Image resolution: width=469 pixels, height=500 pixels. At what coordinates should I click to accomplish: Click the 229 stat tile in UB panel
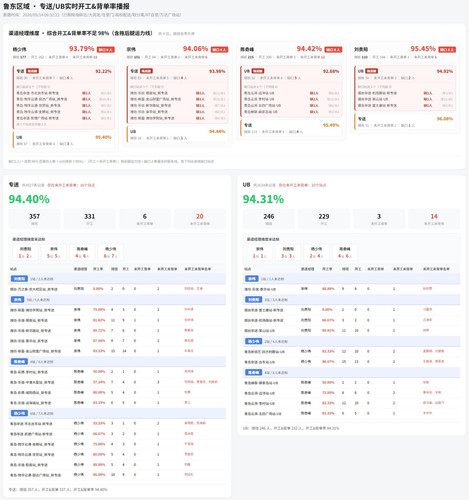click(324, 219)
